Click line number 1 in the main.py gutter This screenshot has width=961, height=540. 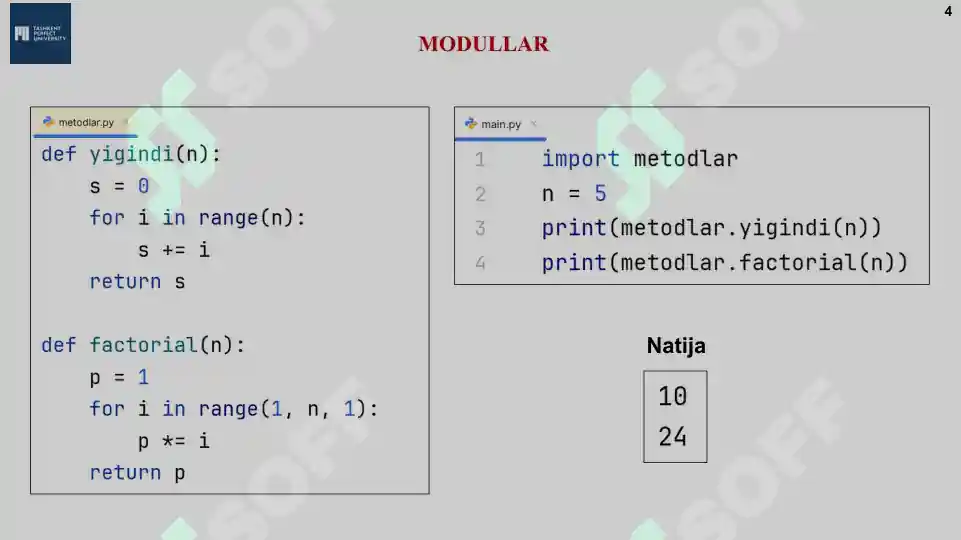coord(480,159)
